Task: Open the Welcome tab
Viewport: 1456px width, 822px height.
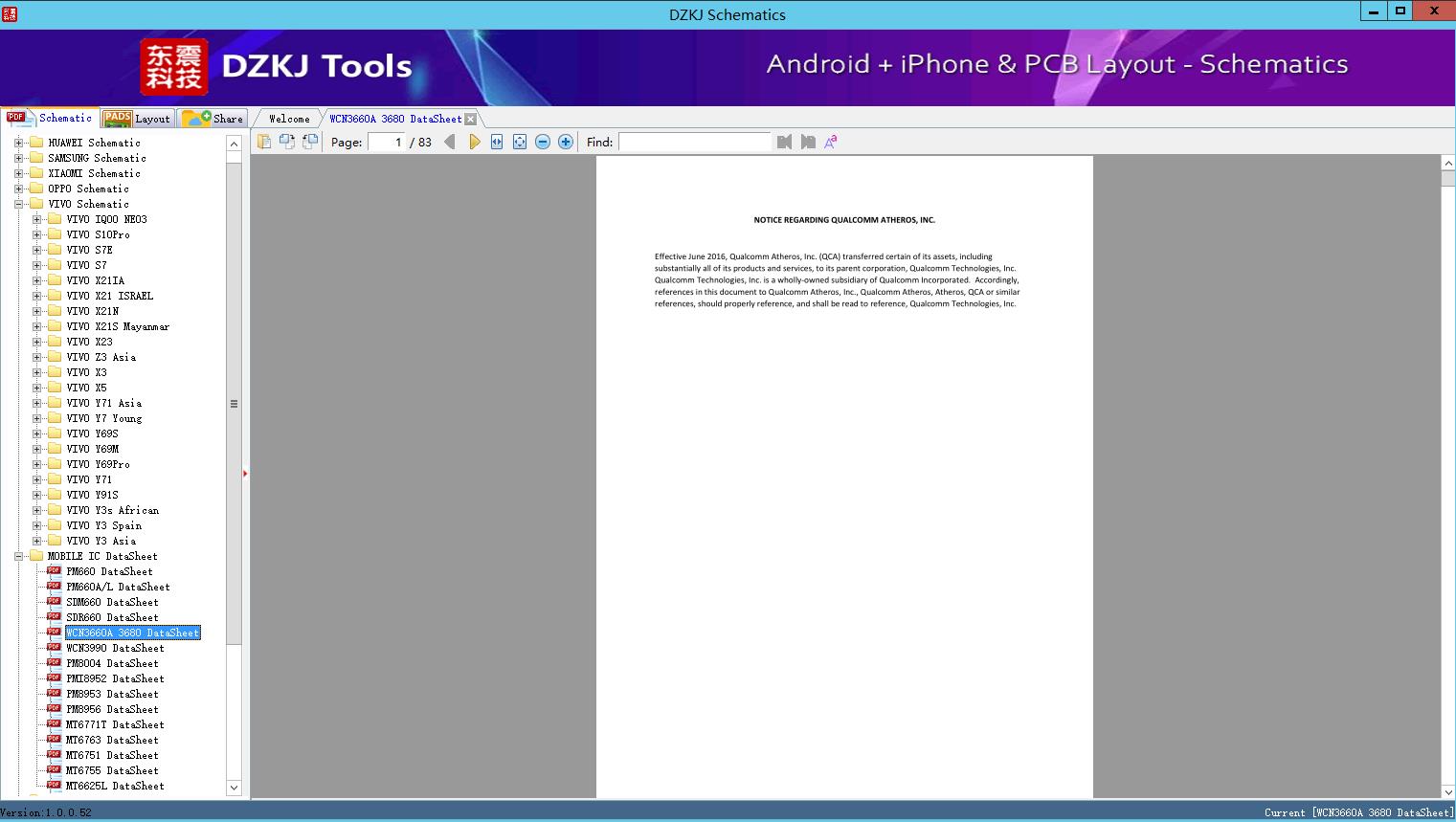Action: pos(289,119)
